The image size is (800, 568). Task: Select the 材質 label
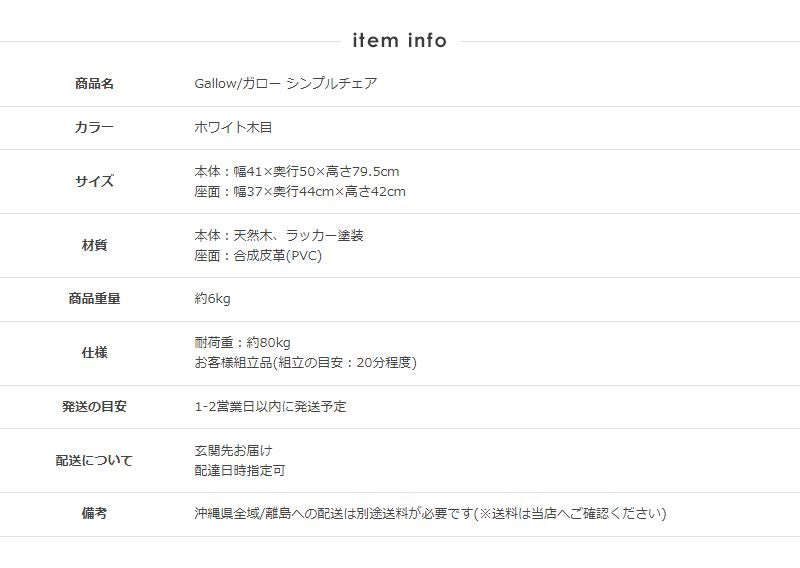[94, 245]
